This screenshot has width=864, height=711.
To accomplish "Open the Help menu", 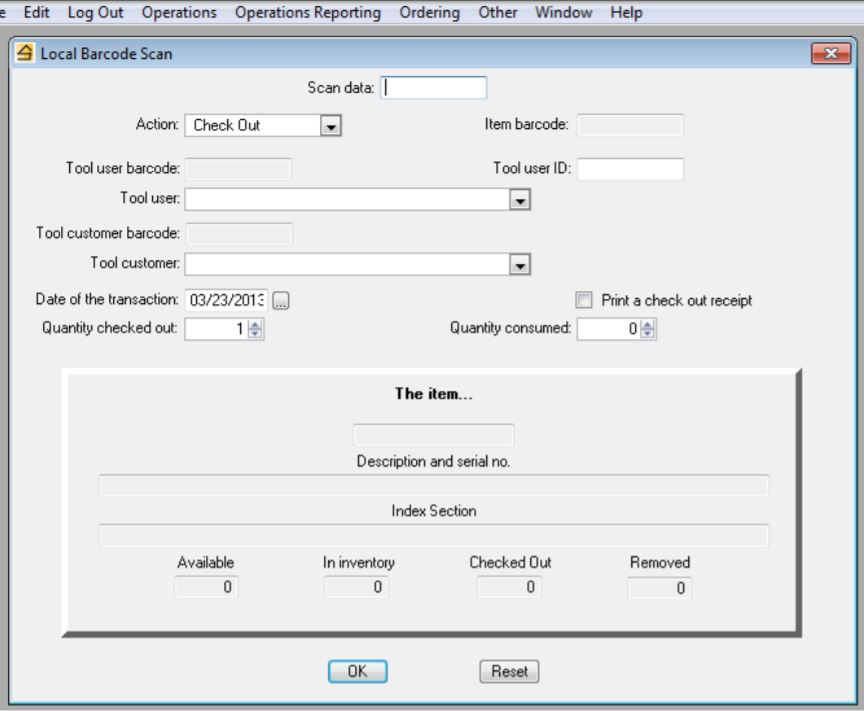I will tap(626, 12).
